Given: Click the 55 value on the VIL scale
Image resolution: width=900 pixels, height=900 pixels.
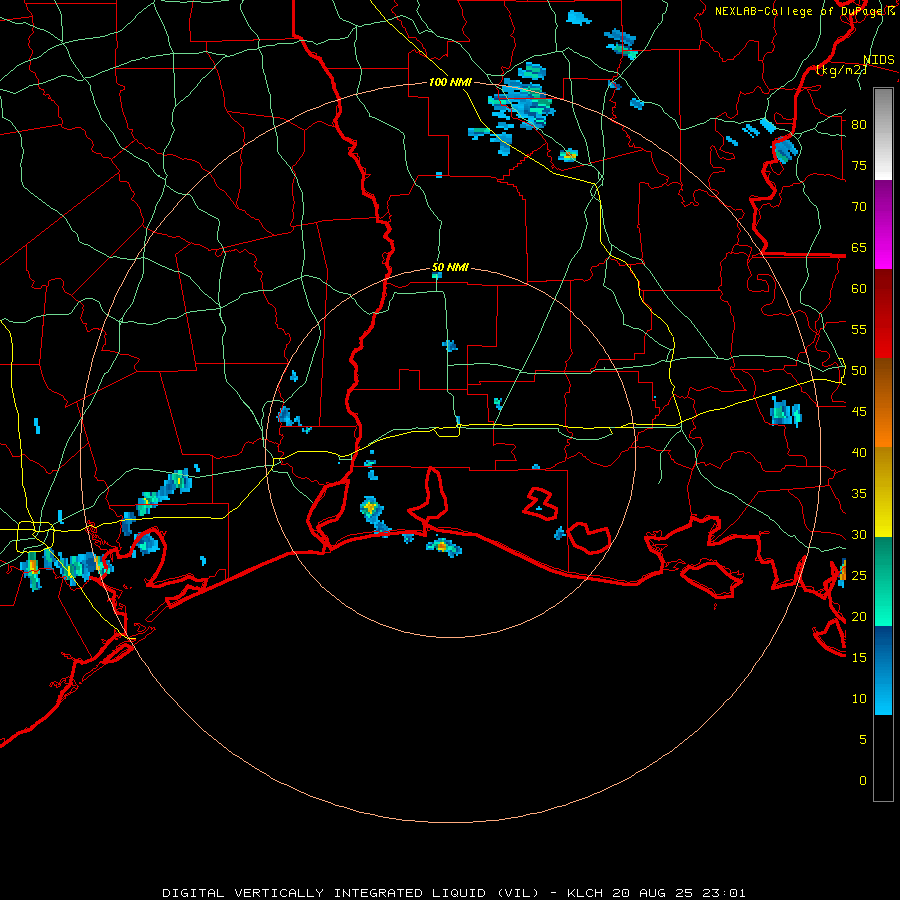Looking at the screenshot, I should [x=859, y=329].
